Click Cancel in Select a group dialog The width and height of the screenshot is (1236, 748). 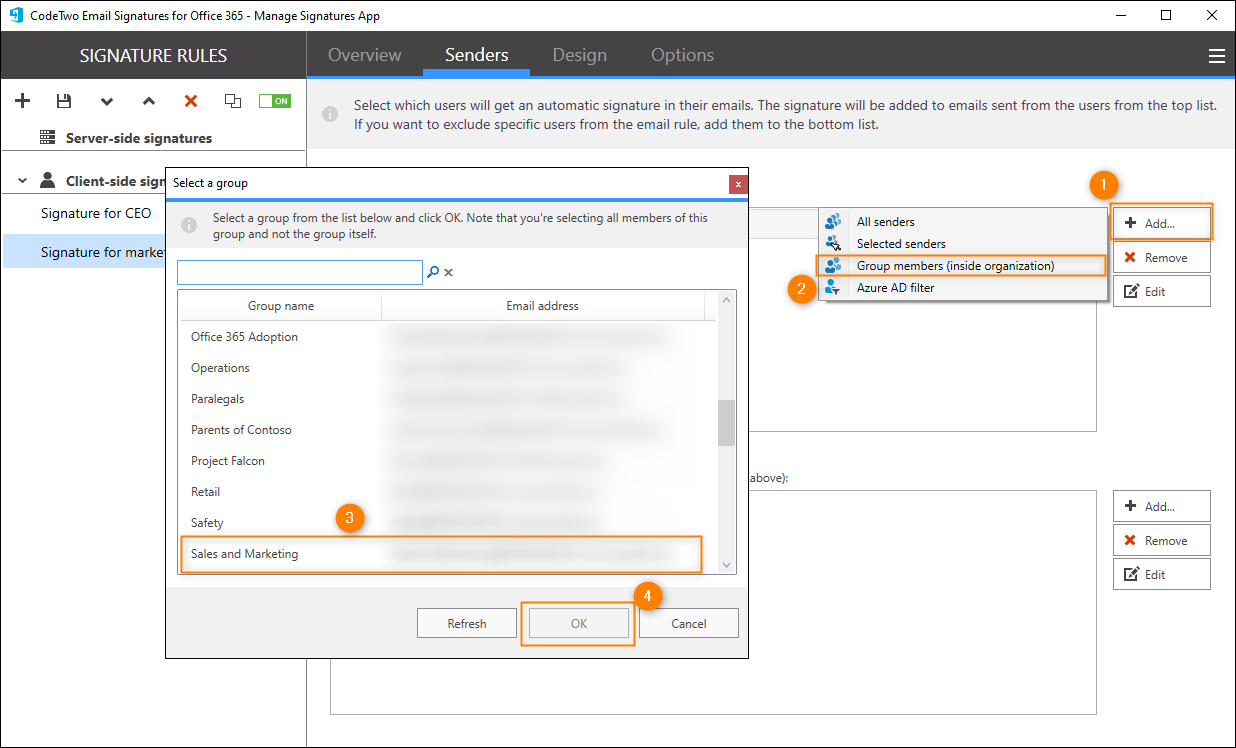688,623
